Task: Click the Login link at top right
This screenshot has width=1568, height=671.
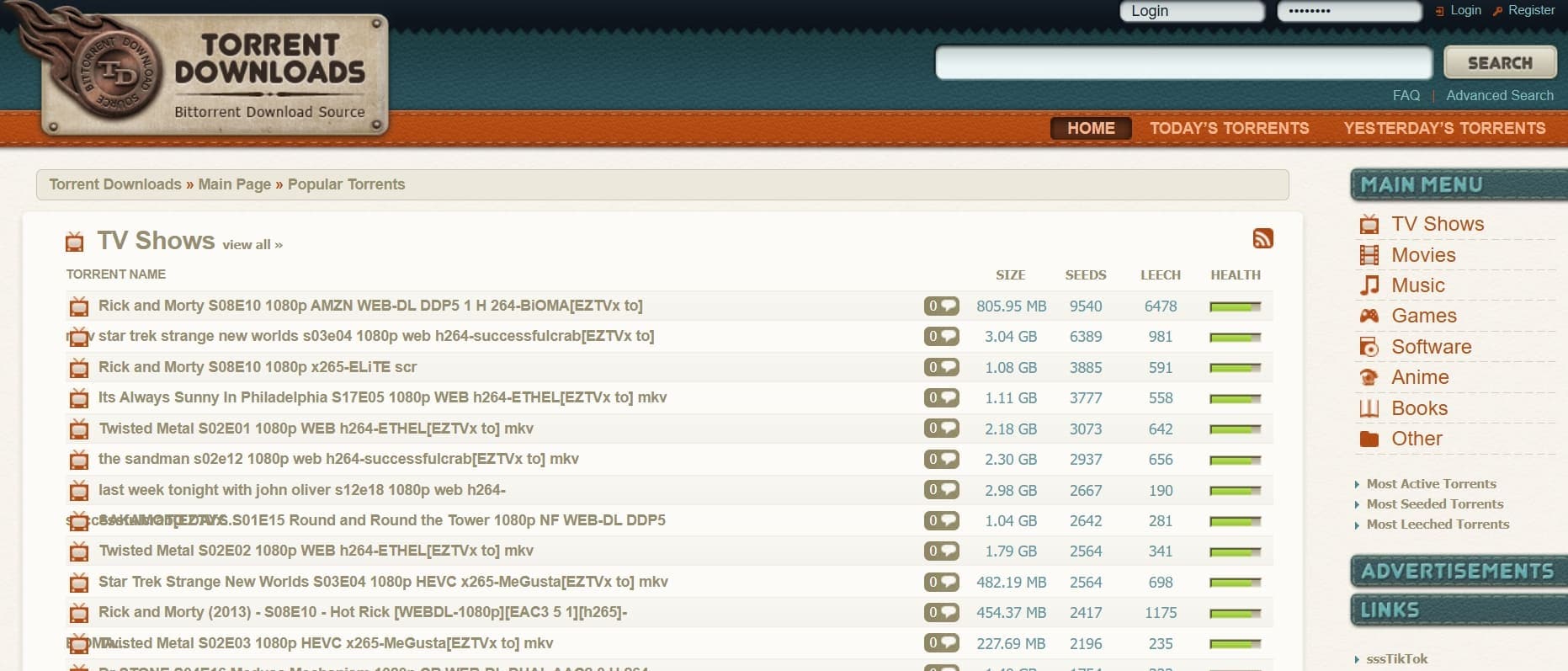Action: point(1465,10)
